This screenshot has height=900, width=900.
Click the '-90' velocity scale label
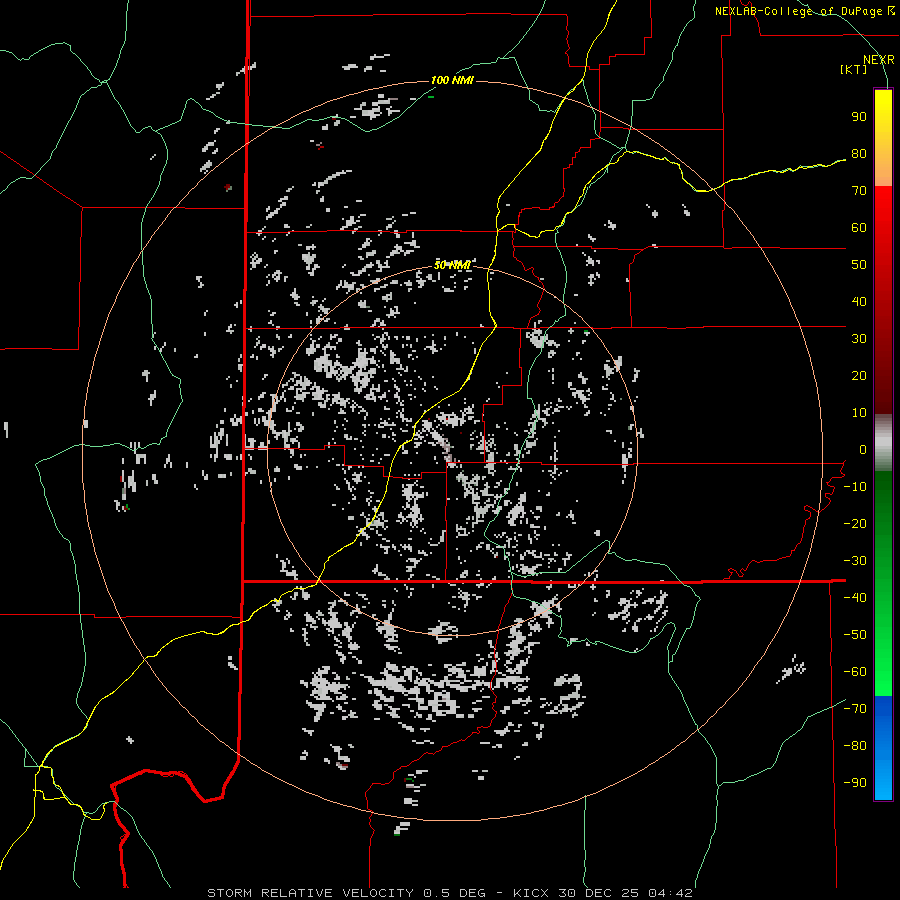(x=855, y=783)
